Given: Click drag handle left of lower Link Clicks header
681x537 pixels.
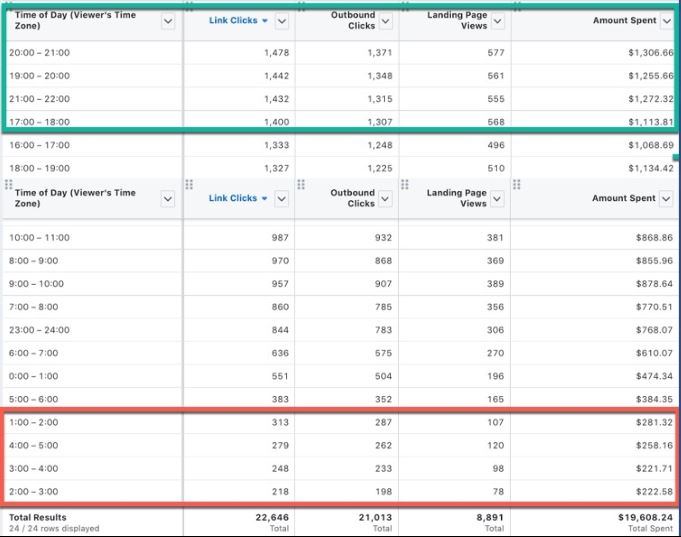Looking at the screenshot, I should (x=189, y=184).
